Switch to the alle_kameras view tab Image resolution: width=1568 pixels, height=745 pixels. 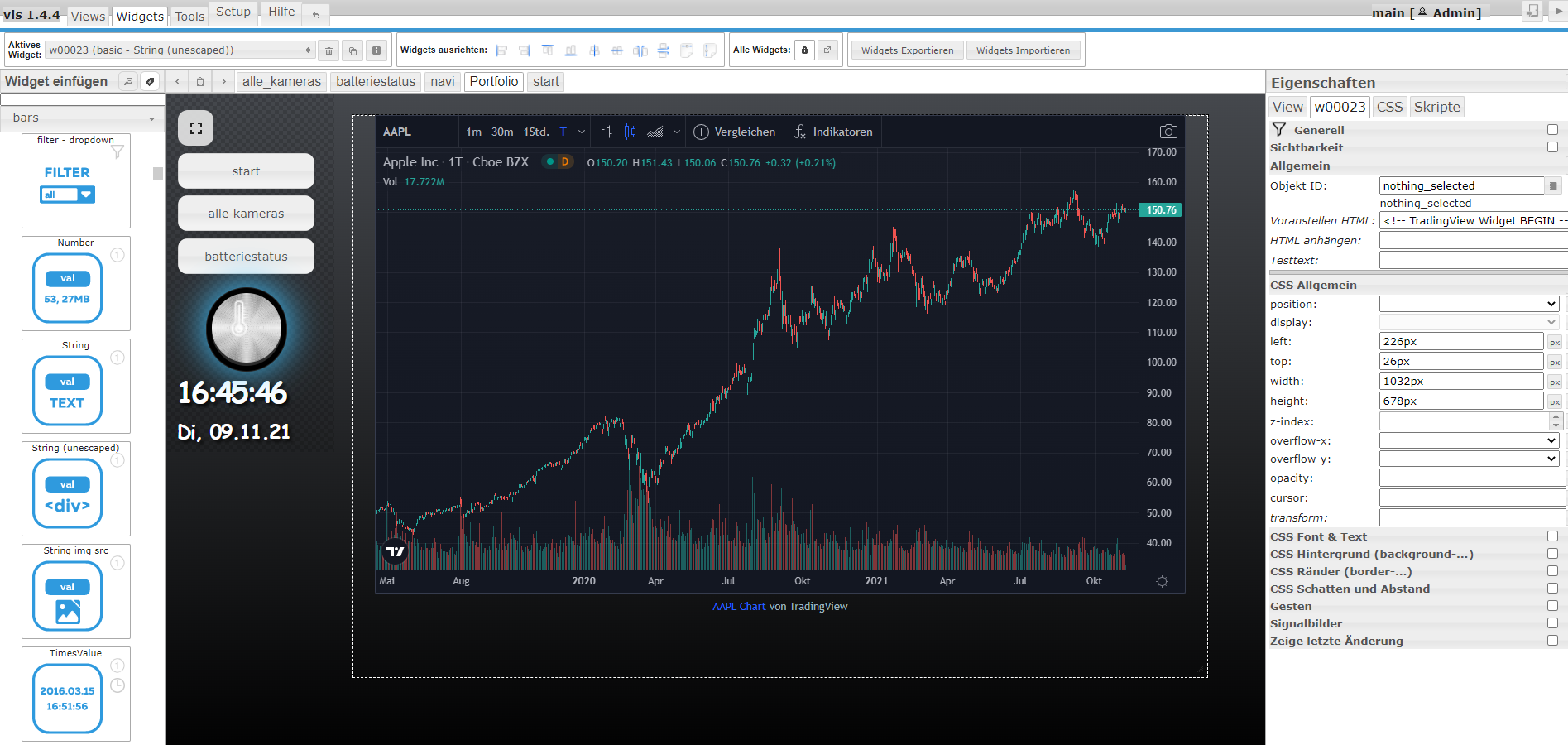coord(281,82)
